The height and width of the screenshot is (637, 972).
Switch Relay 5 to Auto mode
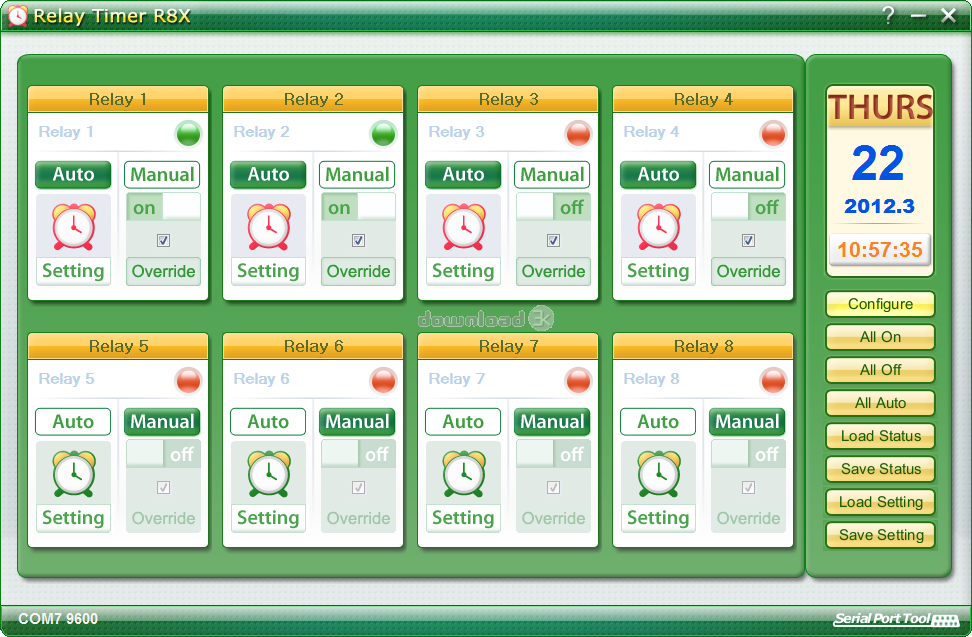coord(73,422)
